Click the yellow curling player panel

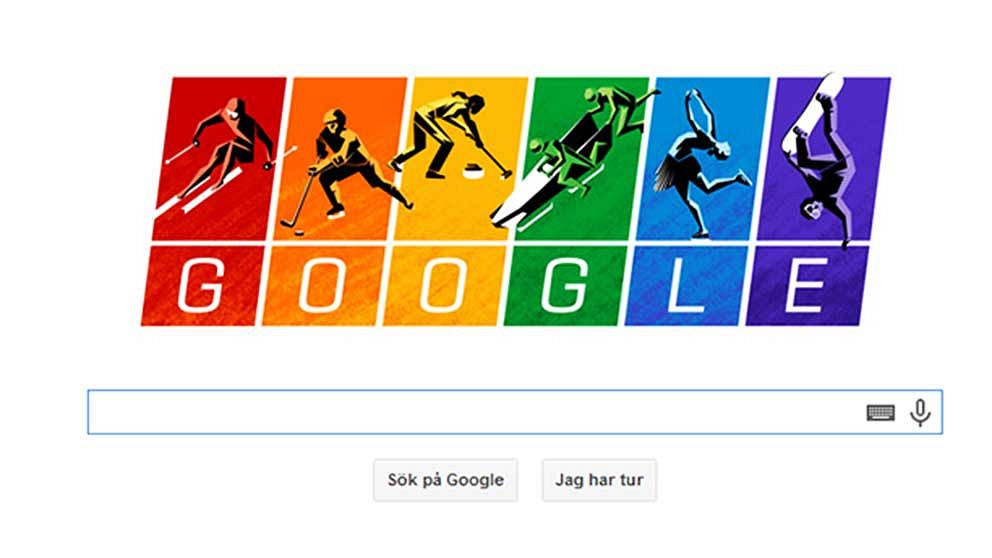coord(462,158)
